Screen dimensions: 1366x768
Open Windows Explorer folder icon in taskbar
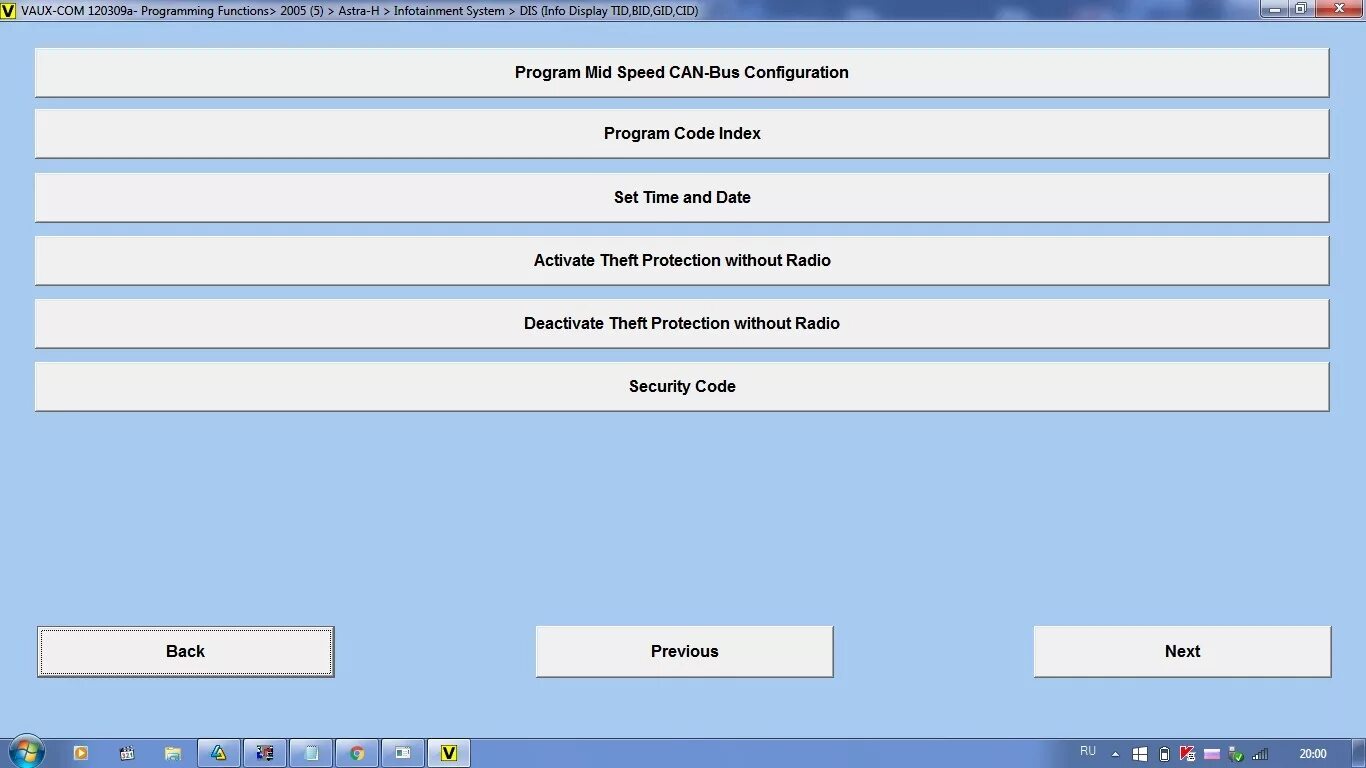pos(173,753)
